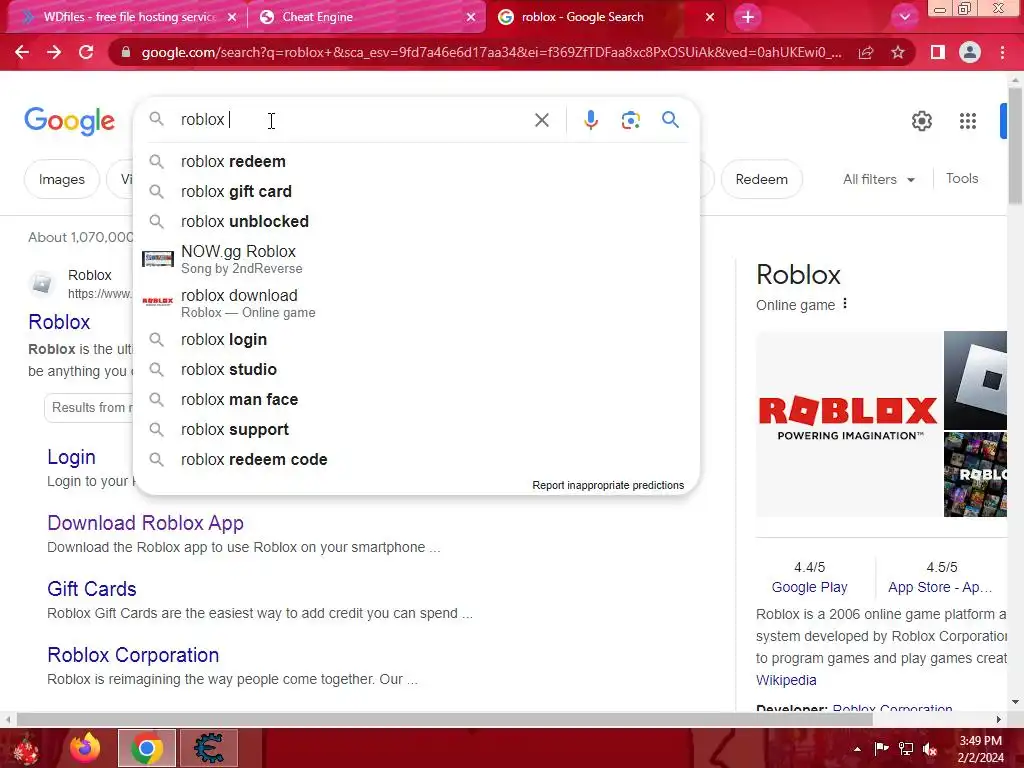This screenshot has height=768, width=1024.
Task: Choose suggestion roblox download
Action: (417, 303)
